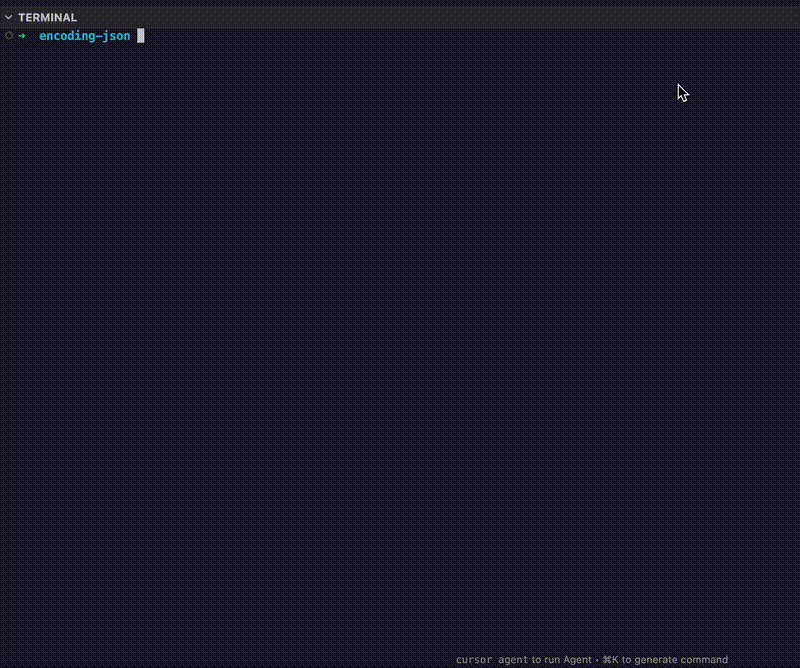Click the status bar at the bottom
800x668 pixels.
600,659
